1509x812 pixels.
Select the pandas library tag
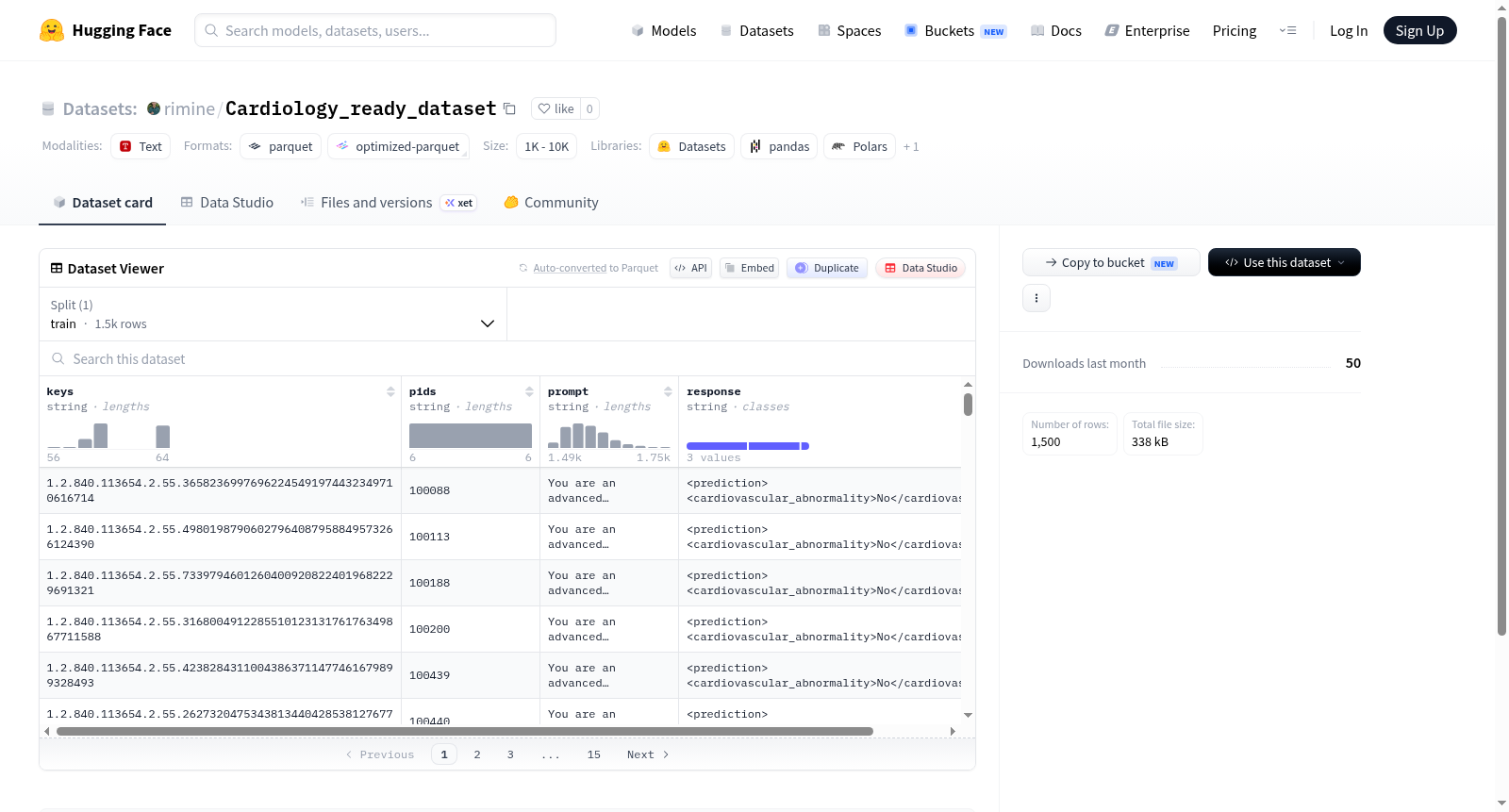[x=779, y=146]
